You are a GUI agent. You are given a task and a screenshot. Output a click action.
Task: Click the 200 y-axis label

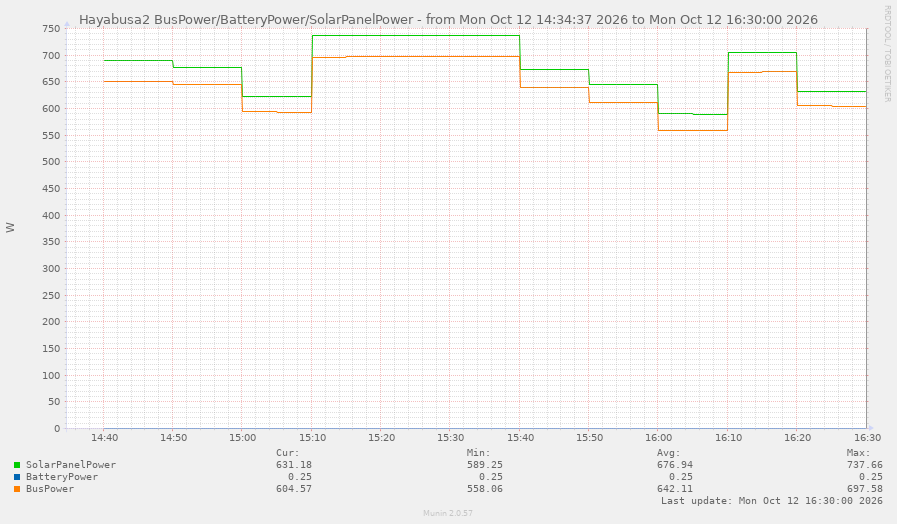tap(51, 322)
